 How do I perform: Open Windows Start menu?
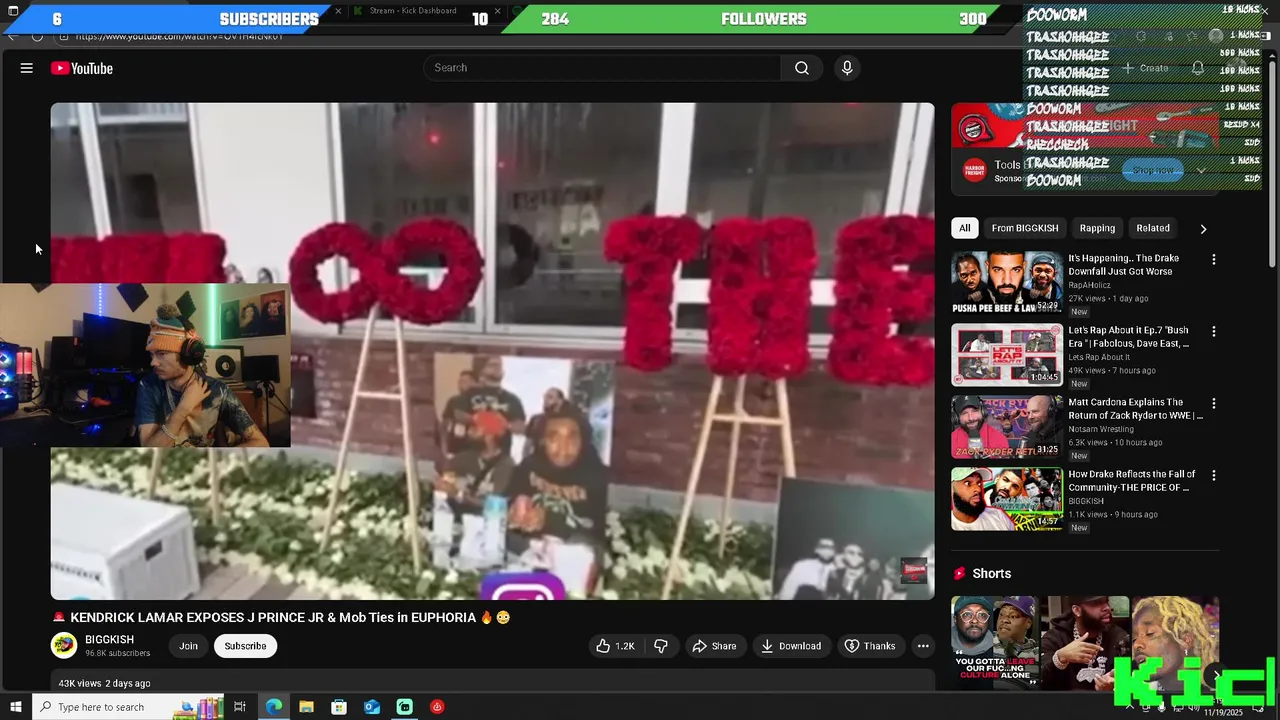click(x=15, y=707)
